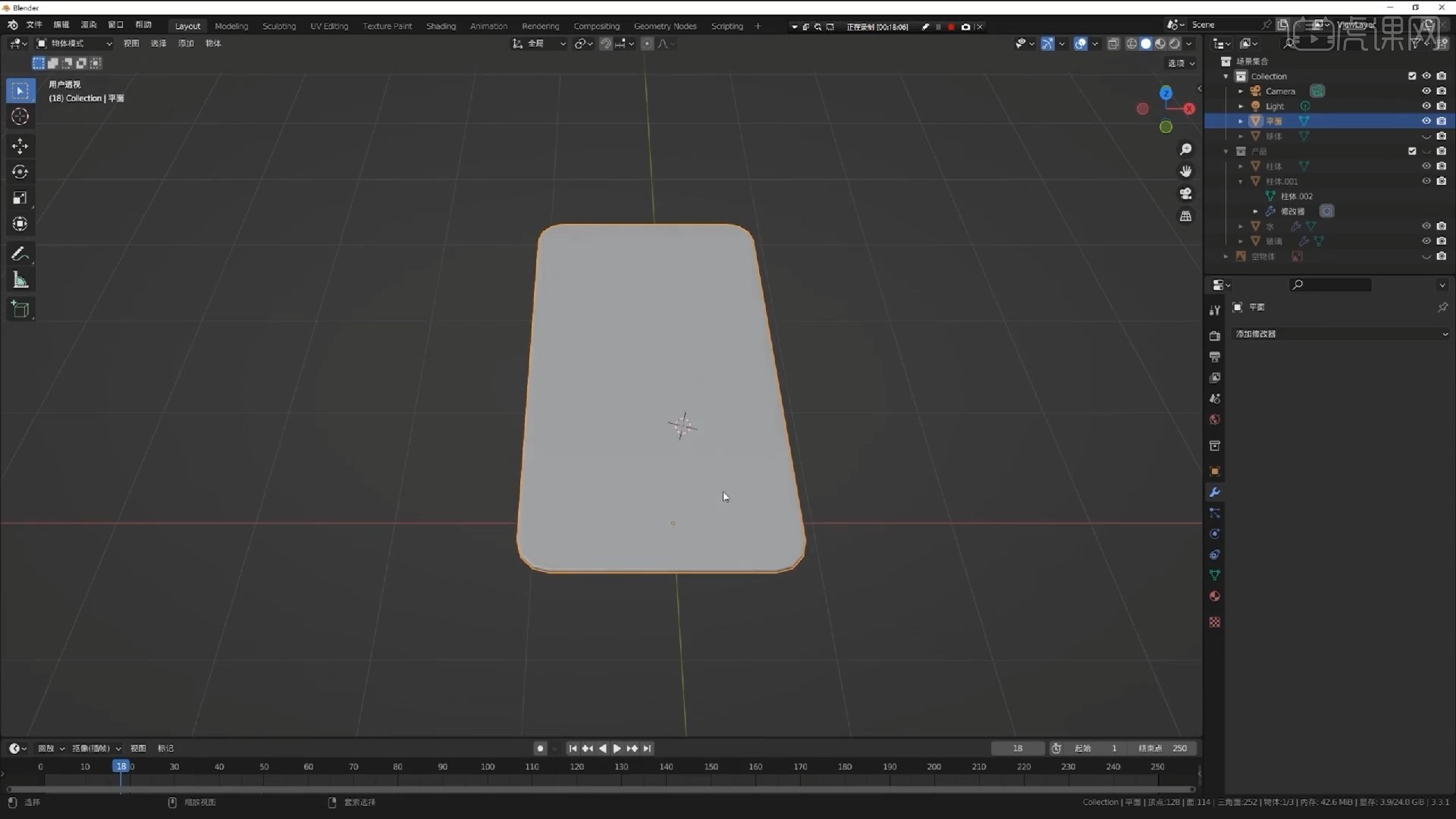
Task: Toggle snapping magnet icon
Action: click(x=605, y=44)
